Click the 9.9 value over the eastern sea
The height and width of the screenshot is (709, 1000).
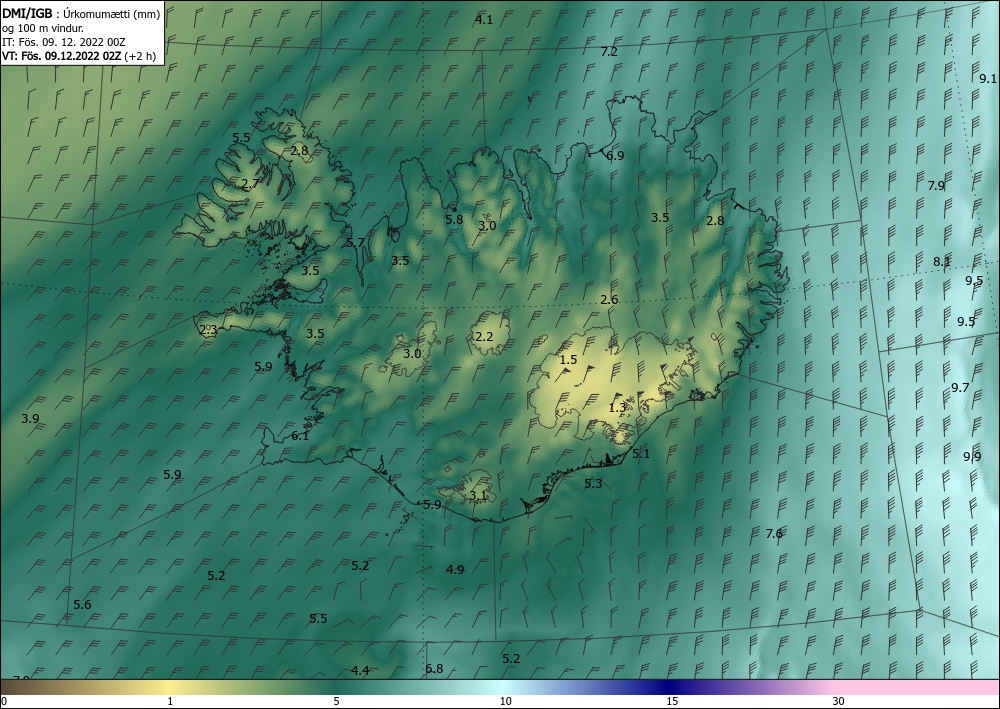[x=972, y=456]
